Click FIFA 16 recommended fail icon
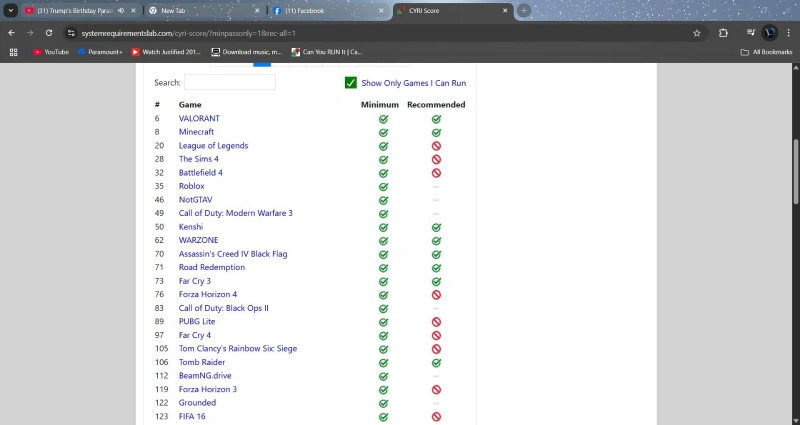 [436, 417]
